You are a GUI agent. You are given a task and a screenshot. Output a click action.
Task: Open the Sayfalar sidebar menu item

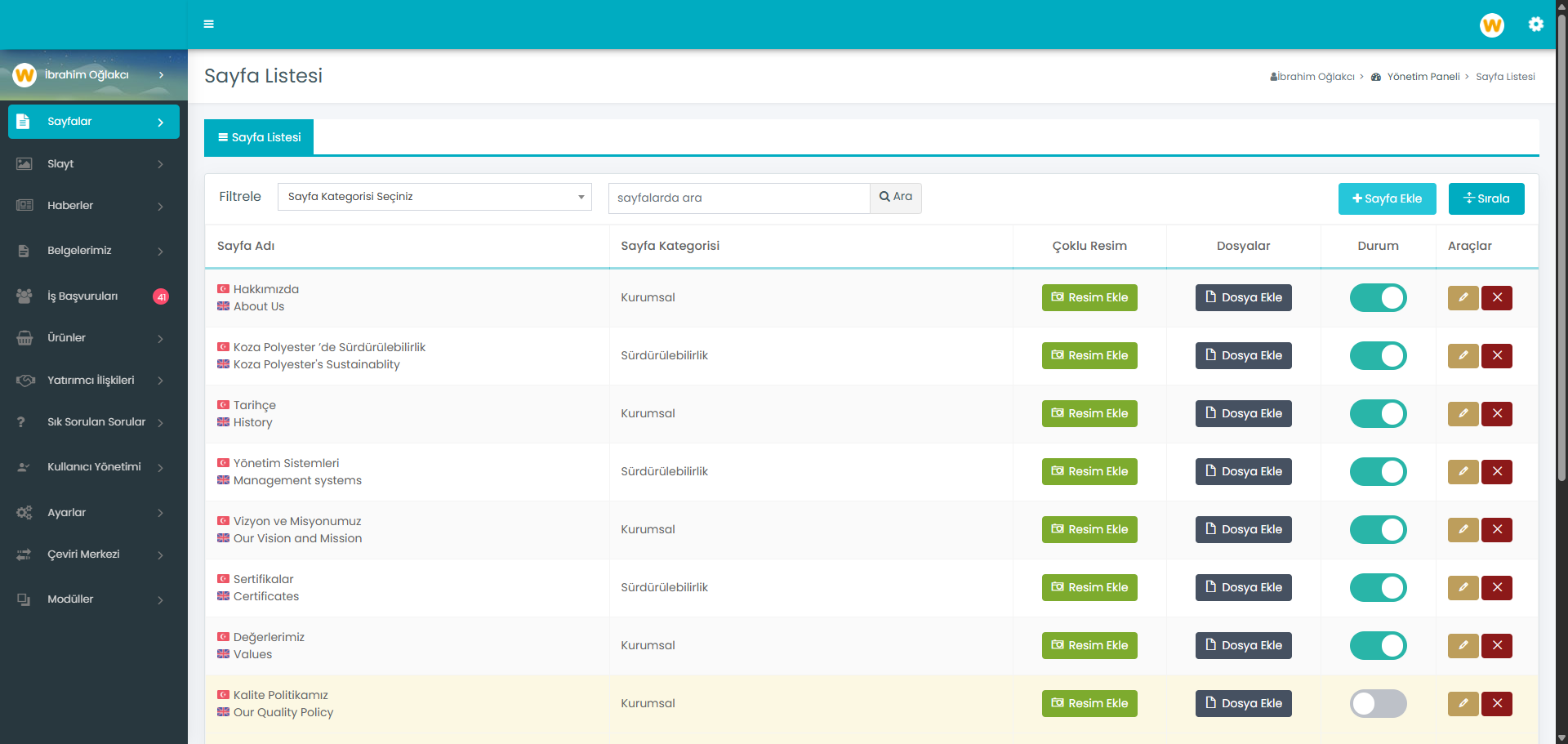[94, 122]
